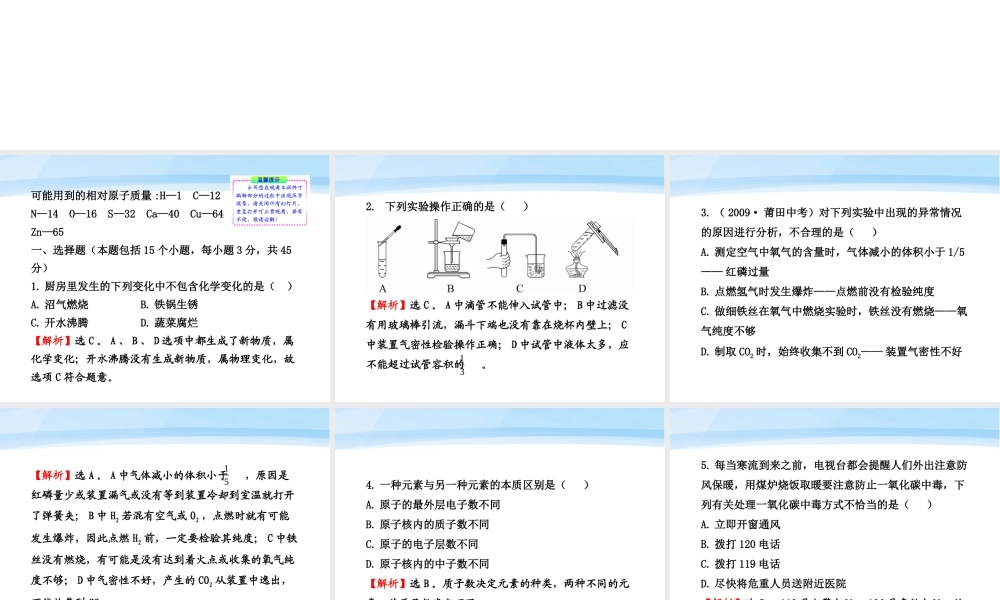Open the slide with question 5 carbon monoxide

pos(835,504)
